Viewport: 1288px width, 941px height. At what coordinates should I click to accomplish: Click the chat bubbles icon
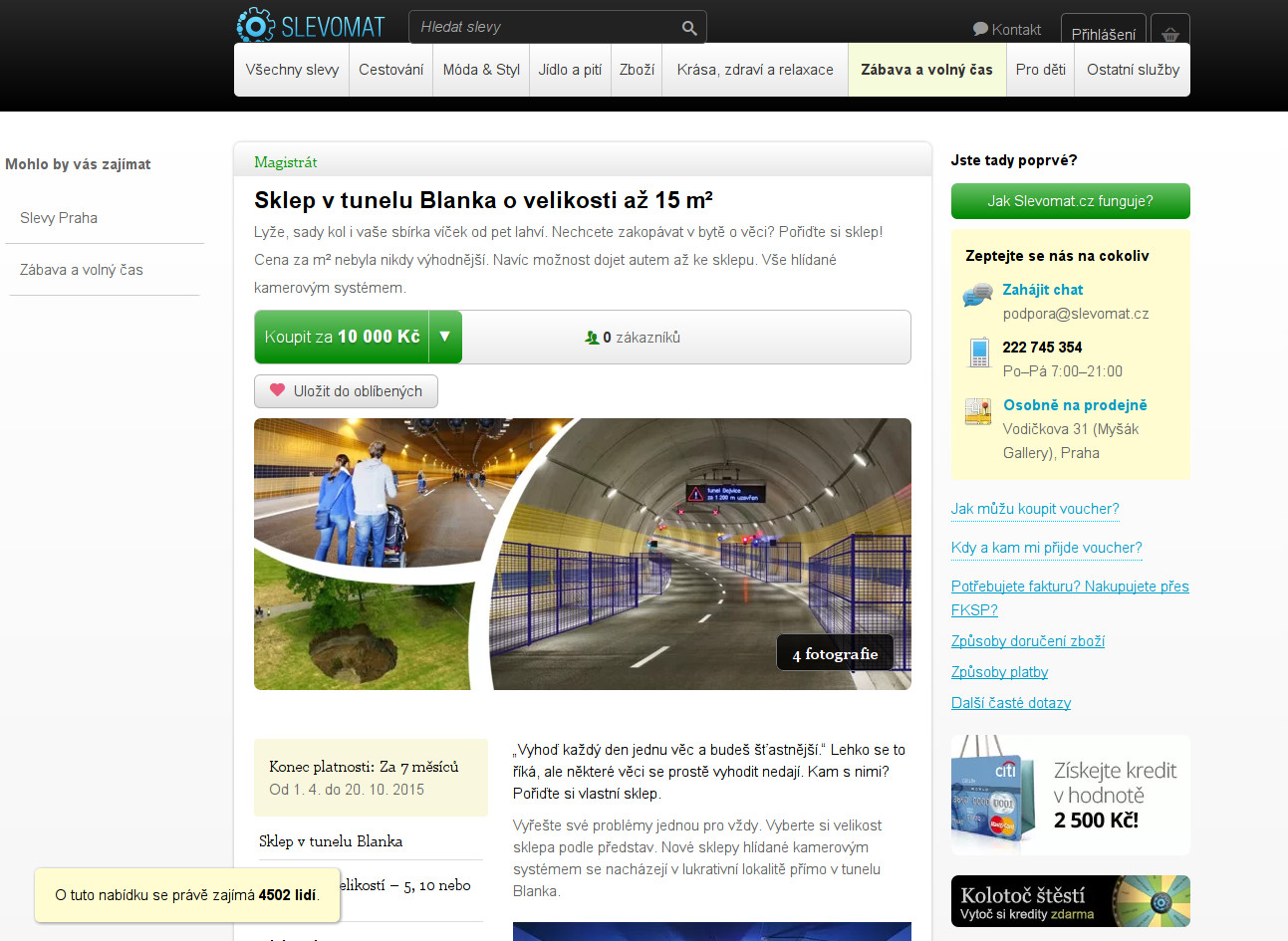click(977, 296)
